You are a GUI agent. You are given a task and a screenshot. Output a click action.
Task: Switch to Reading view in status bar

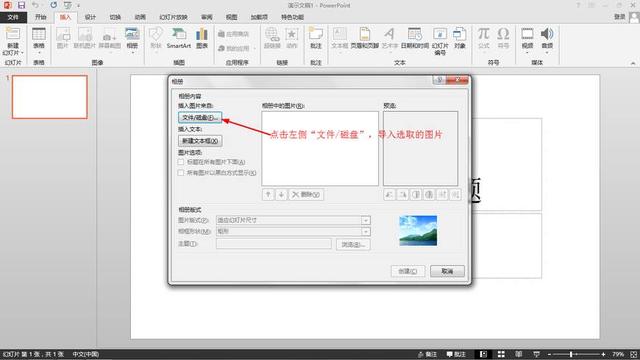pos(519,354)
